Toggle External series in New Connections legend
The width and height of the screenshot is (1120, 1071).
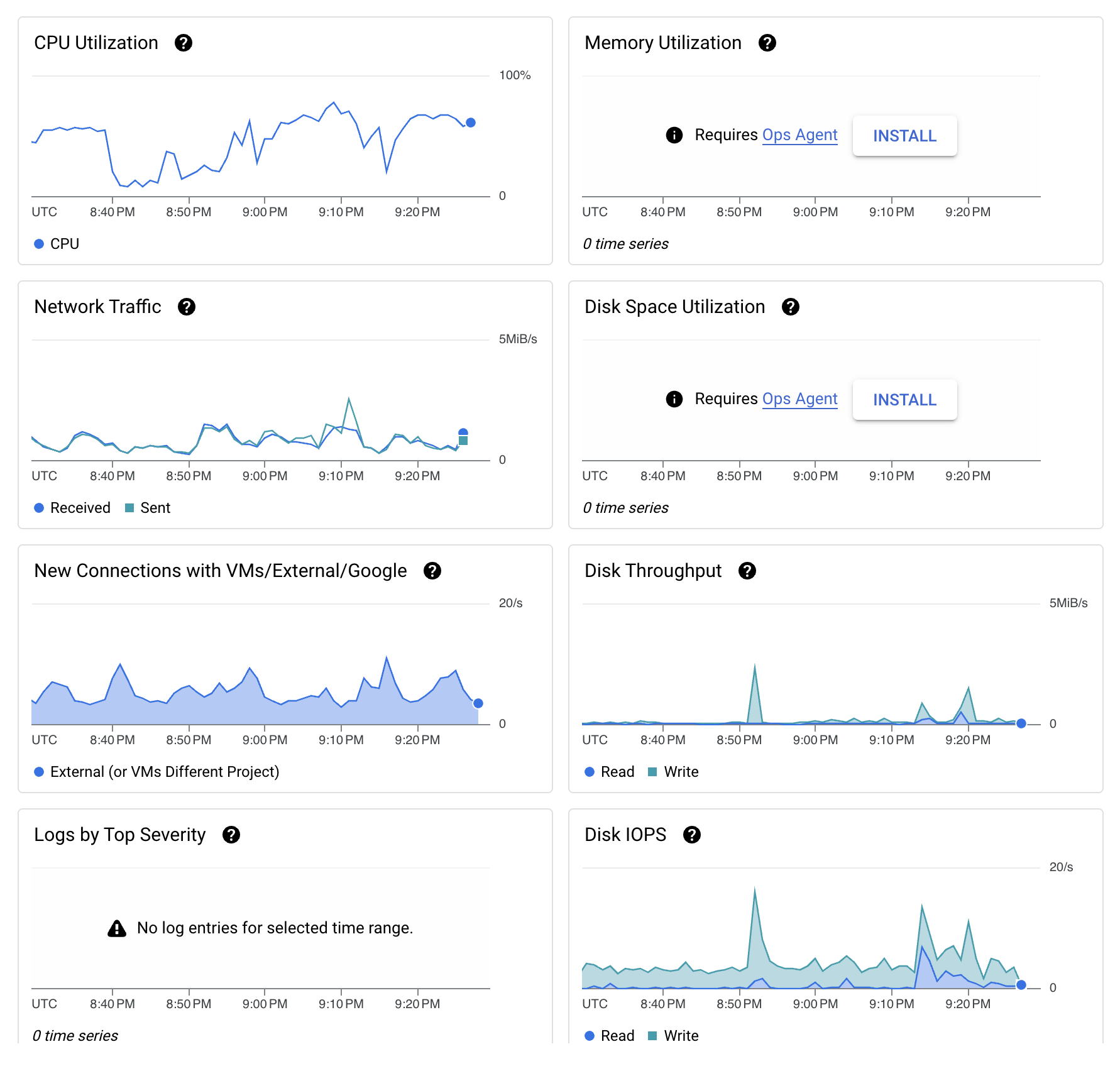(x=156, y=772)
